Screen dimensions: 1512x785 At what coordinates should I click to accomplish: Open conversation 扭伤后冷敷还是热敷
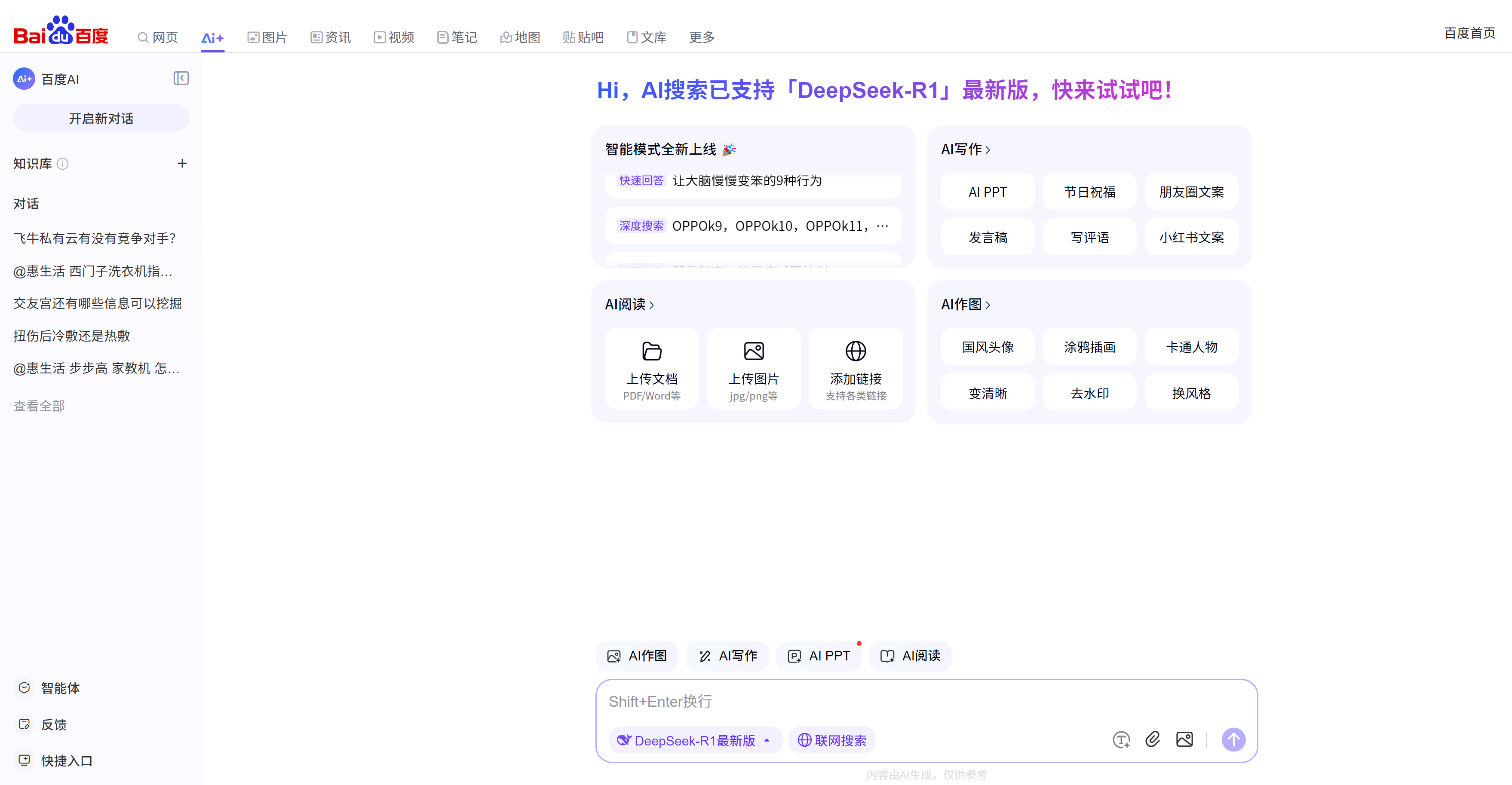72,335
